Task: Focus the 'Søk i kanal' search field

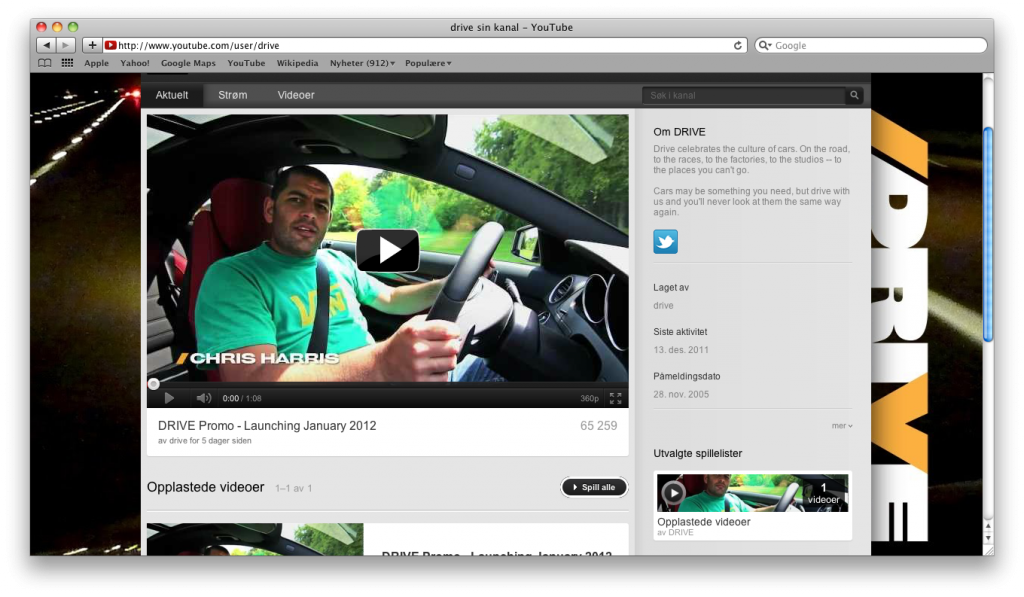Action: pyautogui.click(x=744, y=95)
